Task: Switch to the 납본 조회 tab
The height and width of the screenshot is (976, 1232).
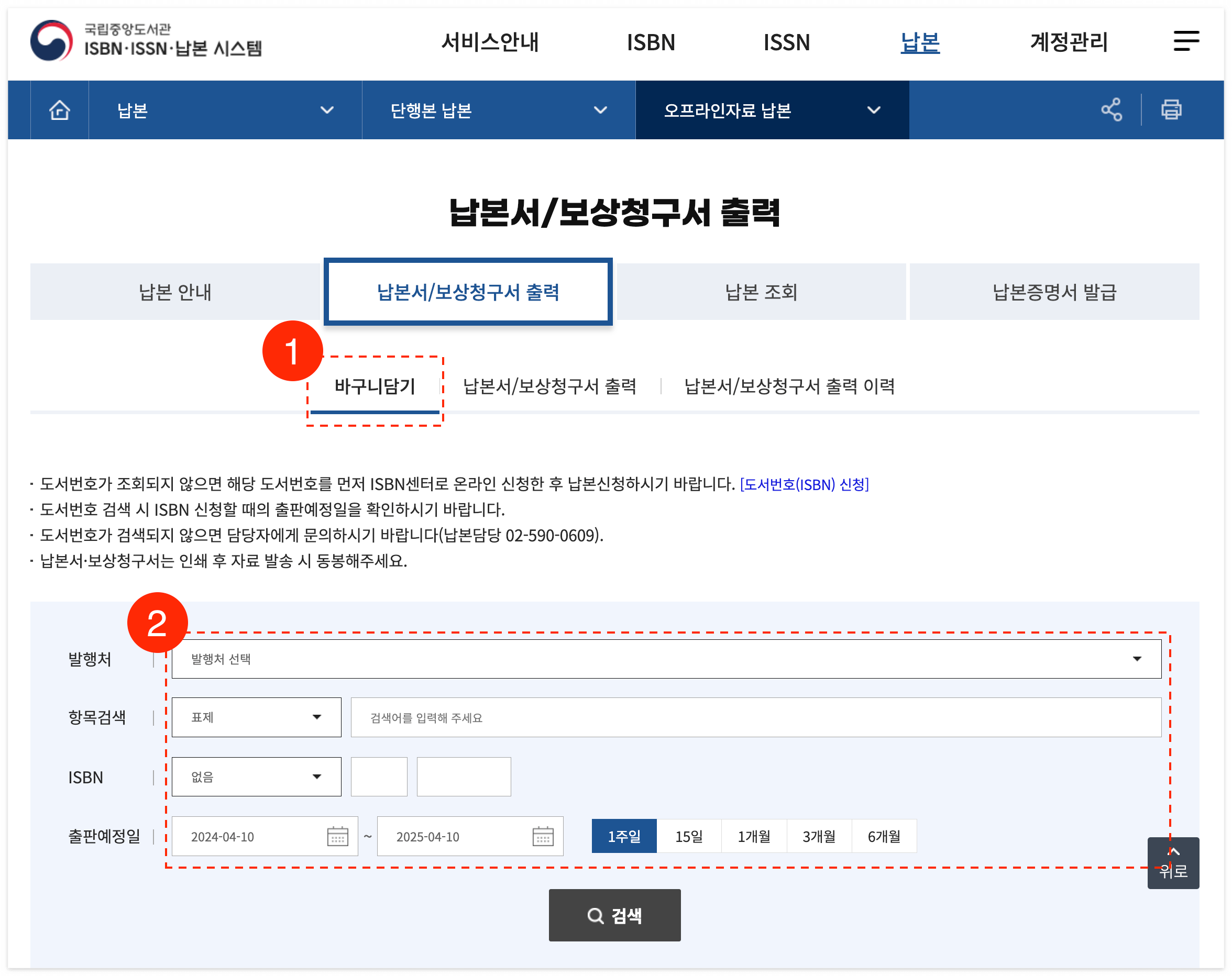Action: pyautogui.click(x=761, y=292)
